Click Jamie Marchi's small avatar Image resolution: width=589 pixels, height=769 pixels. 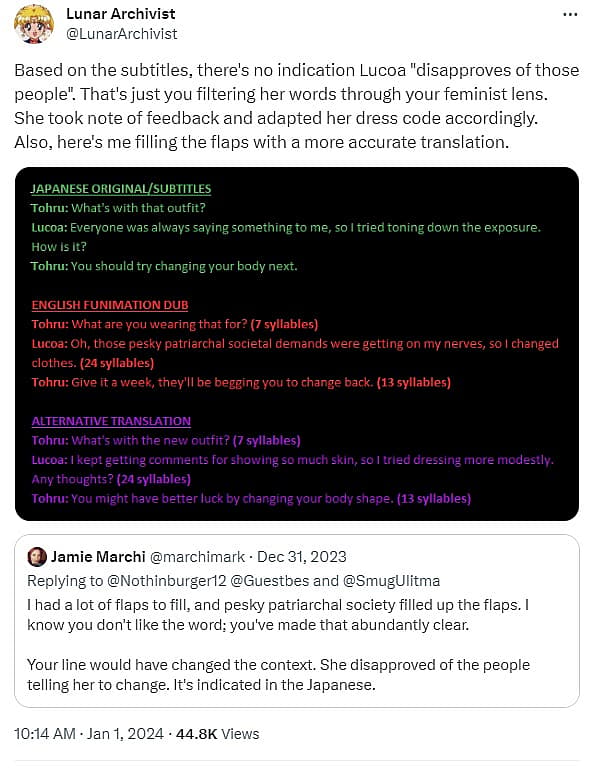[x=37, y=557]
